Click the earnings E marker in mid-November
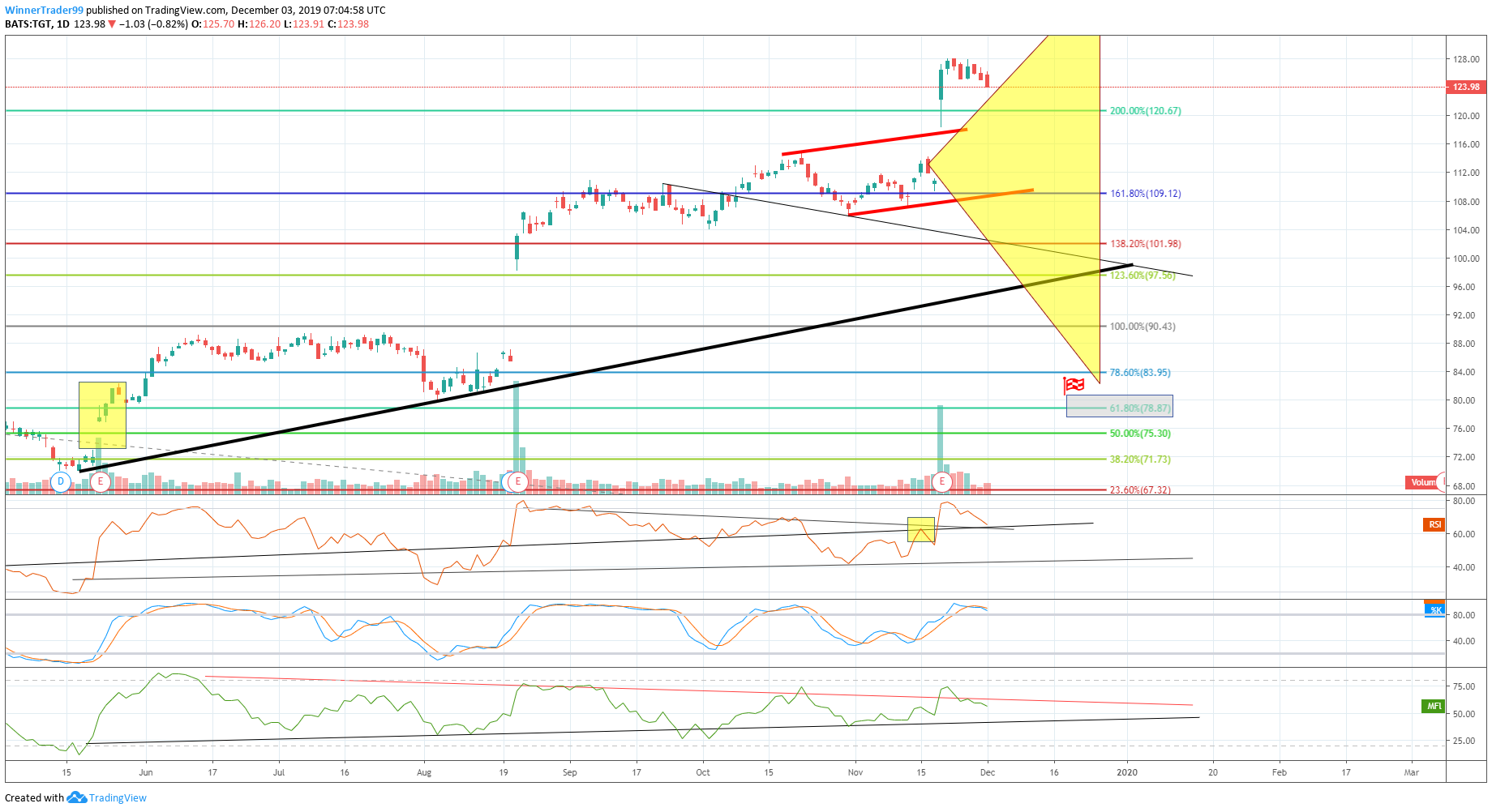 [941, 481]
